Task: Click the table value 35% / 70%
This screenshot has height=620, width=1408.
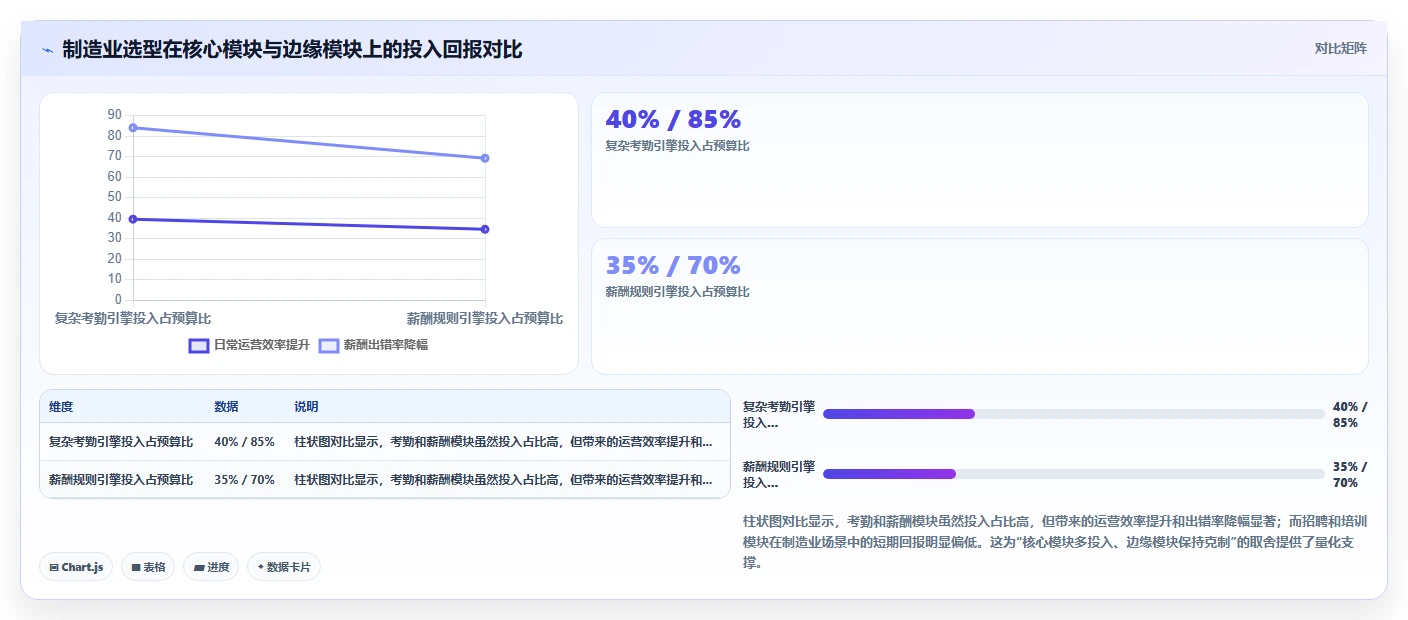Action: [x=244, y=479]
